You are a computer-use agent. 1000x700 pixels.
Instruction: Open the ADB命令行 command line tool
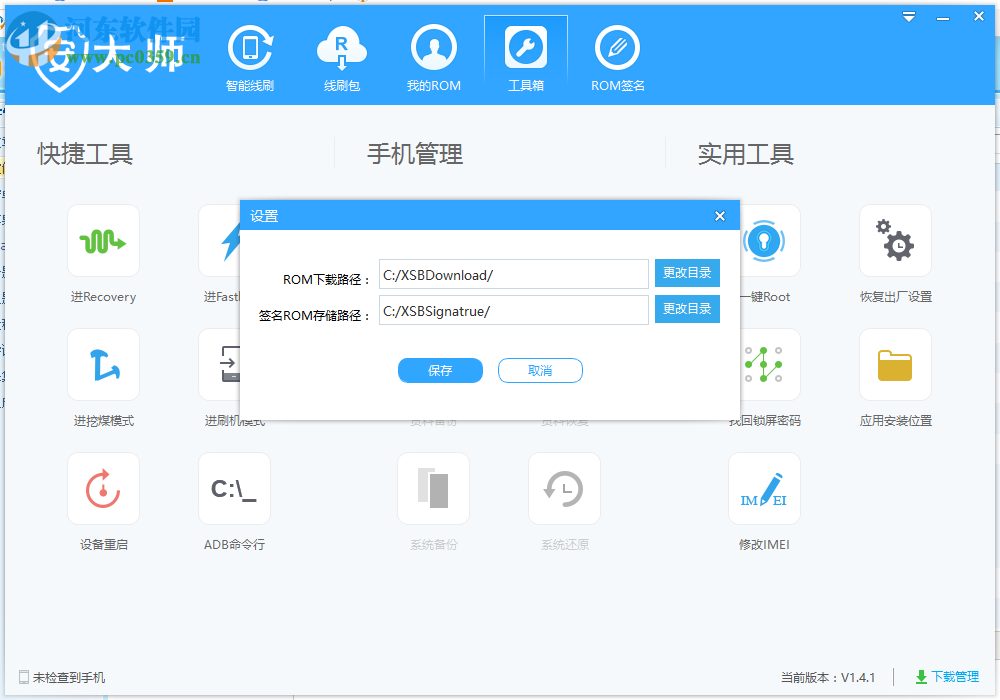tap(234, 489)
